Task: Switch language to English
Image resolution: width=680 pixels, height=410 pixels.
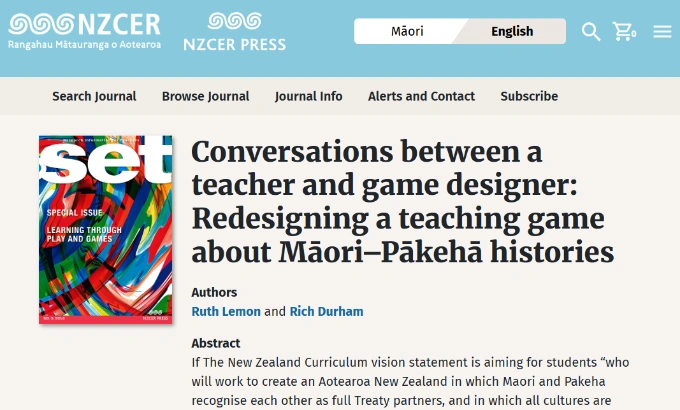Action: pos(512,32)
